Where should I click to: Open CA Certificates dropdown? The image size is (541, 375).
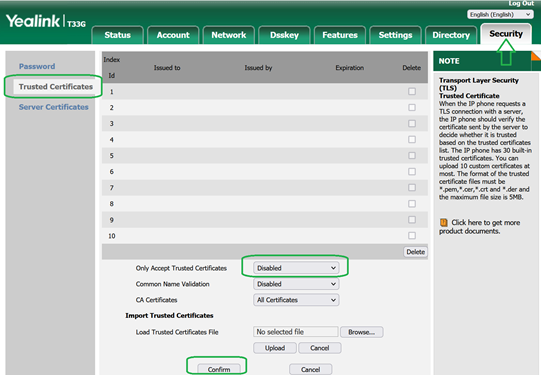[x=296, y=300]
